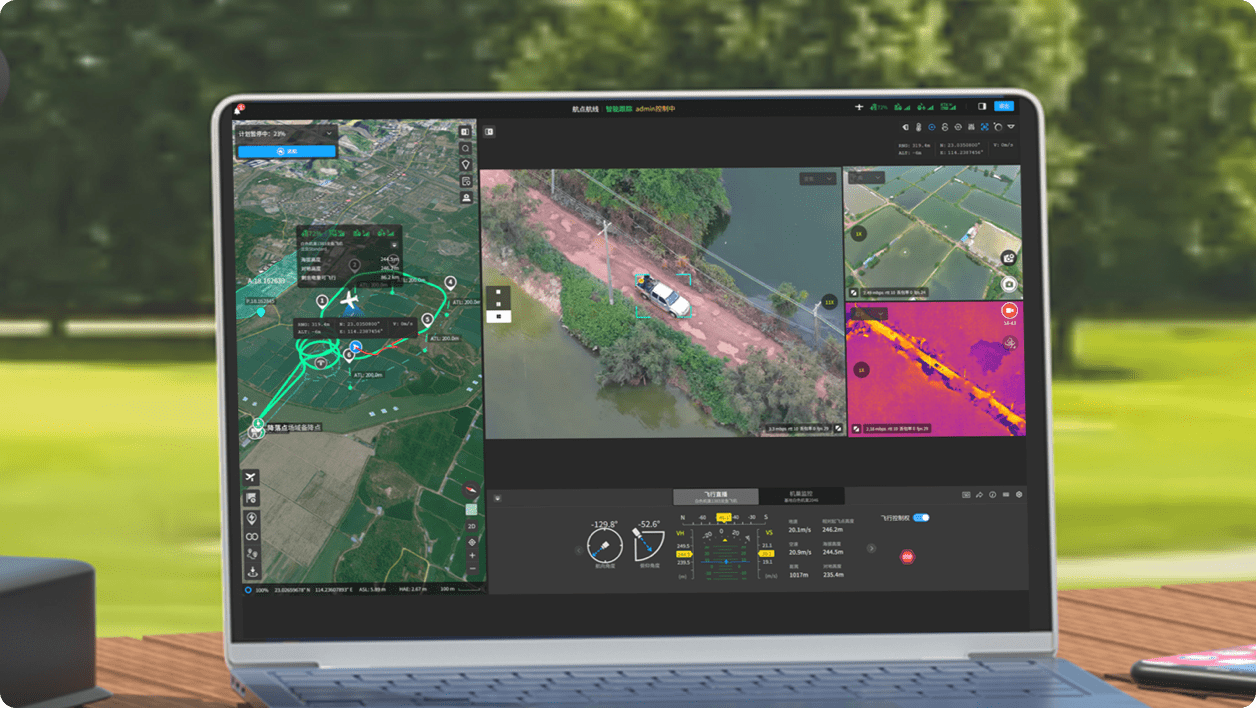Toggle right sidebar panel icon in top bar
Screen dimensions: 1256x708
[x=982, y=106]
